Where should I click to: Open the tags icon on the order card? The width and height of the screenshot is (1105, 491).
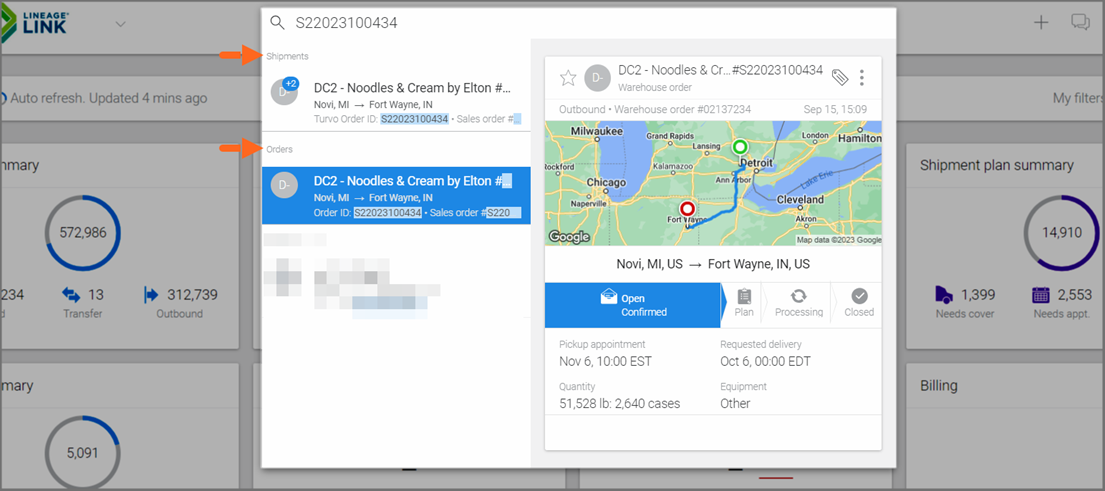[840, 77]
